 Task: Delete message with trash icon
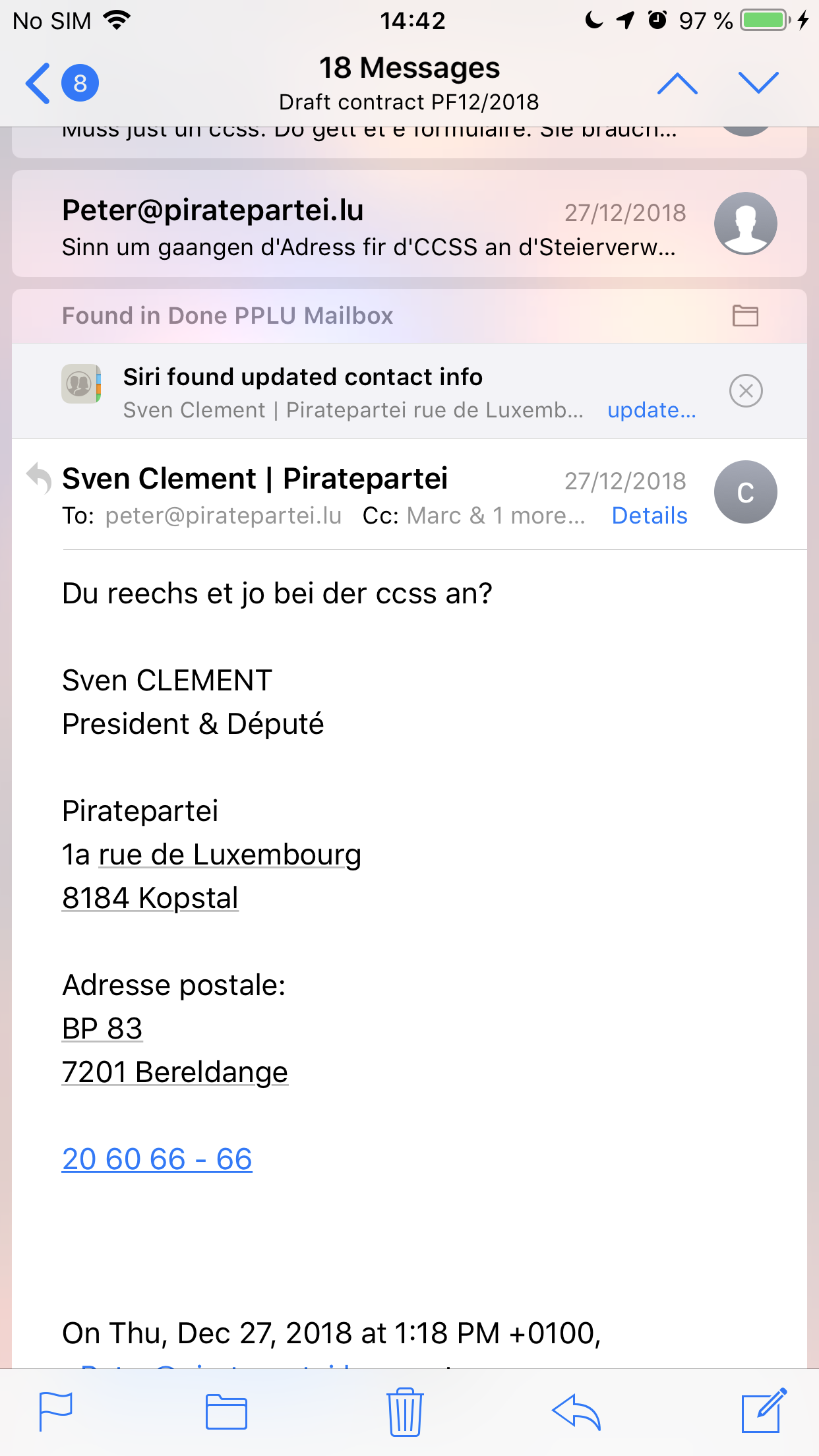tap(405, 1412)
